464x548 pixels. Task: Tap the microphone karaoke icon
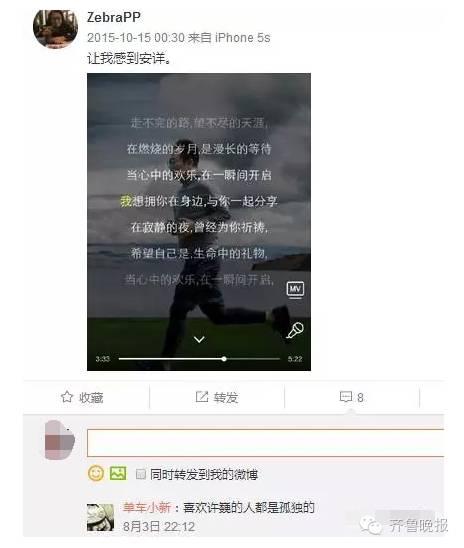(295, 331)
